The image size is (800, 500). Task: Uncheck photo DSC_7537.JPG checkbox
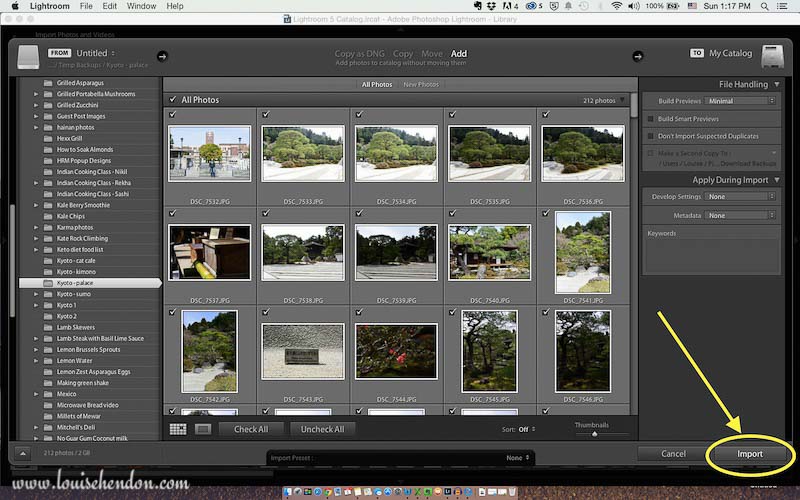tap(172, 213)
